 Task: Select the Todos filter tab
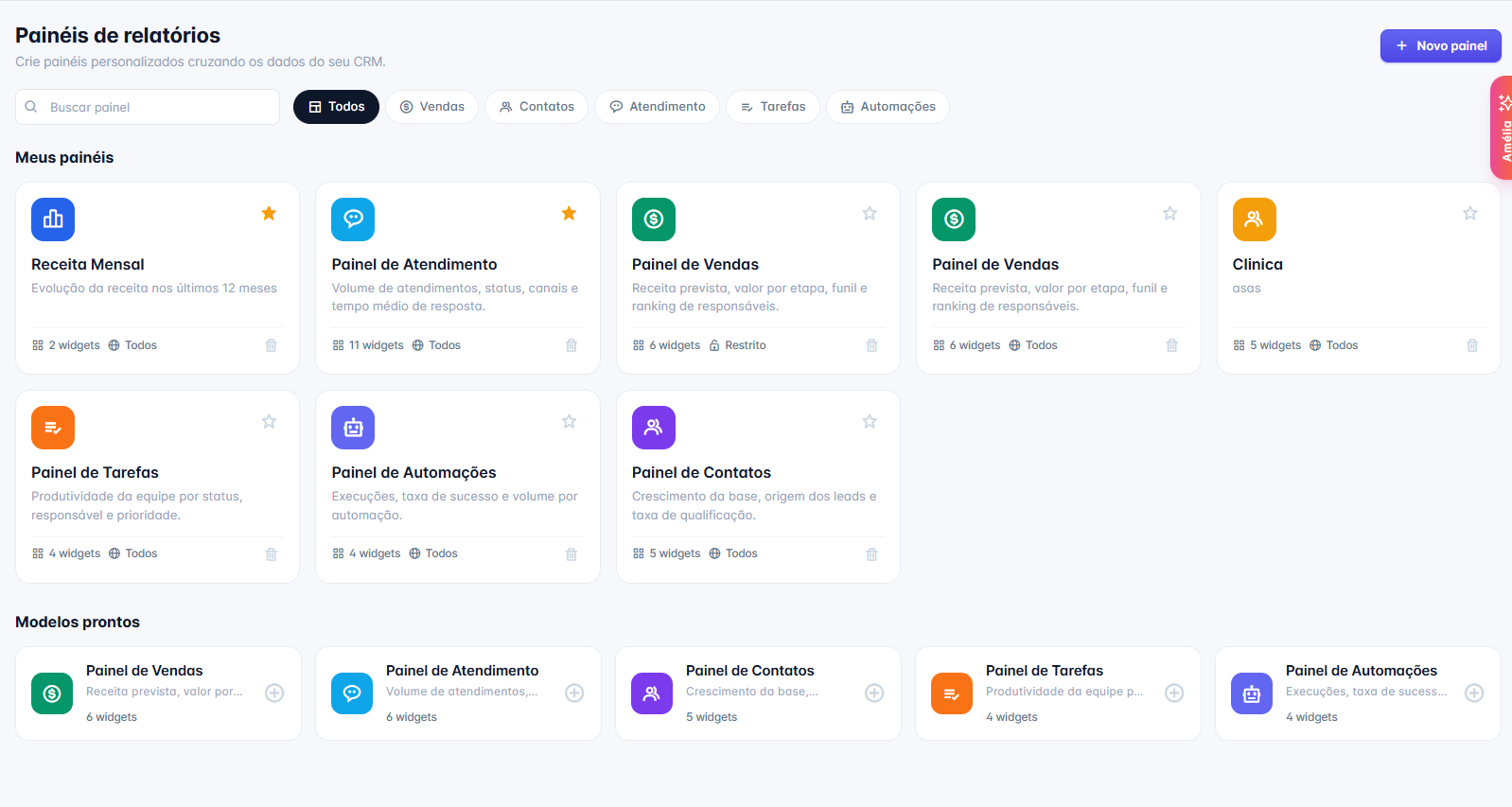point(336,107)
